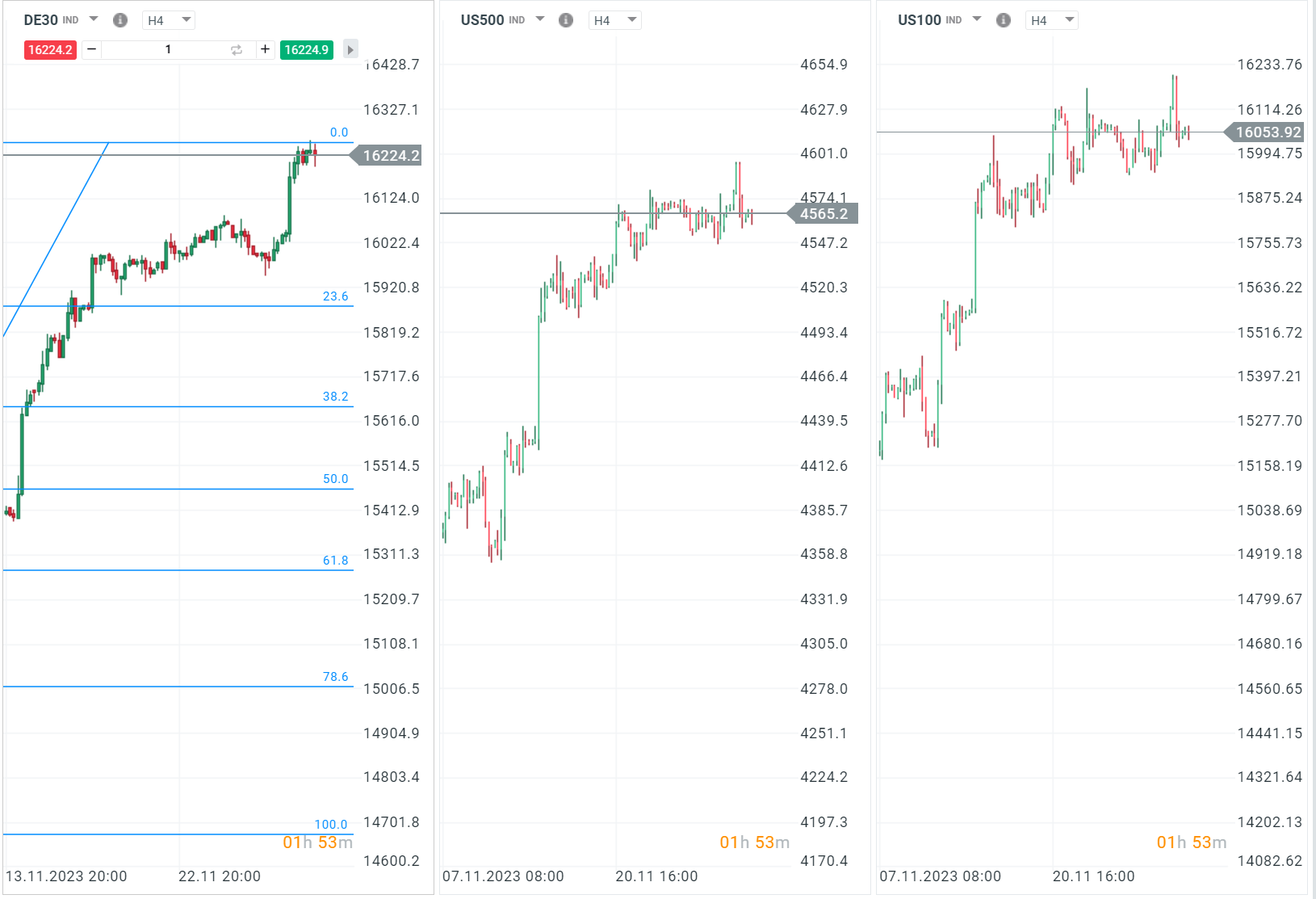Click the green buy price button 16224.9
Viewport: 1316px width, 899px height.
coord(307,49)
